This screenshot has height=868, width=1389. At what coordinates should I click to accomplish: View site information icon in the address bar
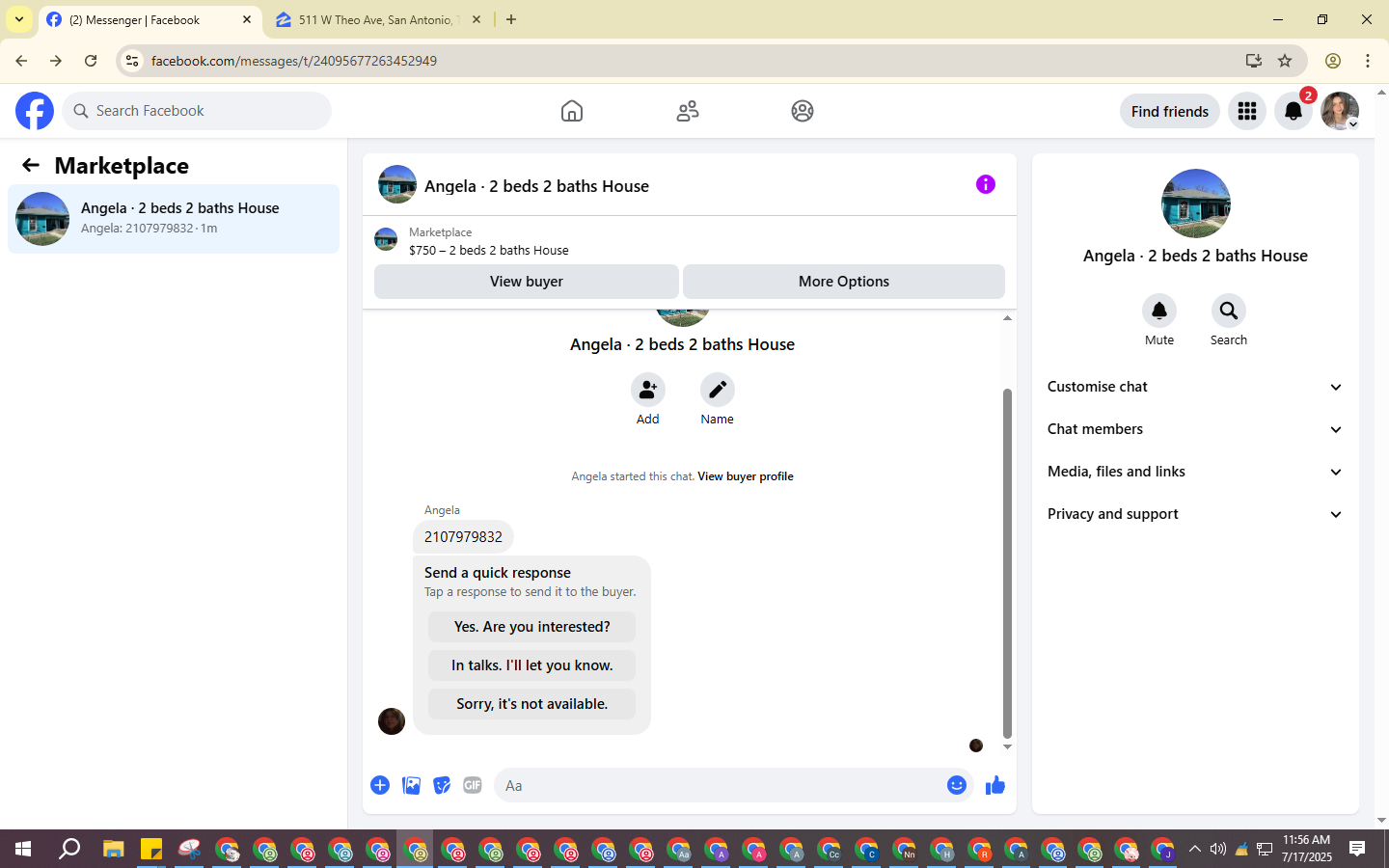tap(132, 61)
